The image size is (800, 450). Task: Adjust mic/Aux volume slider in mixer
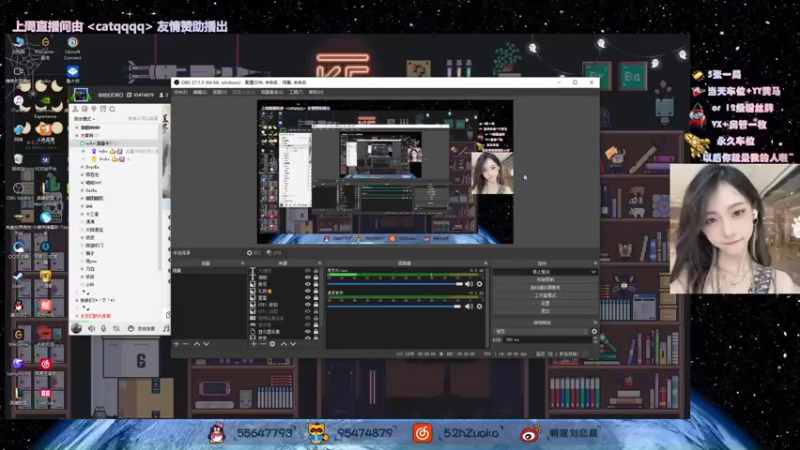click(395, 284)
